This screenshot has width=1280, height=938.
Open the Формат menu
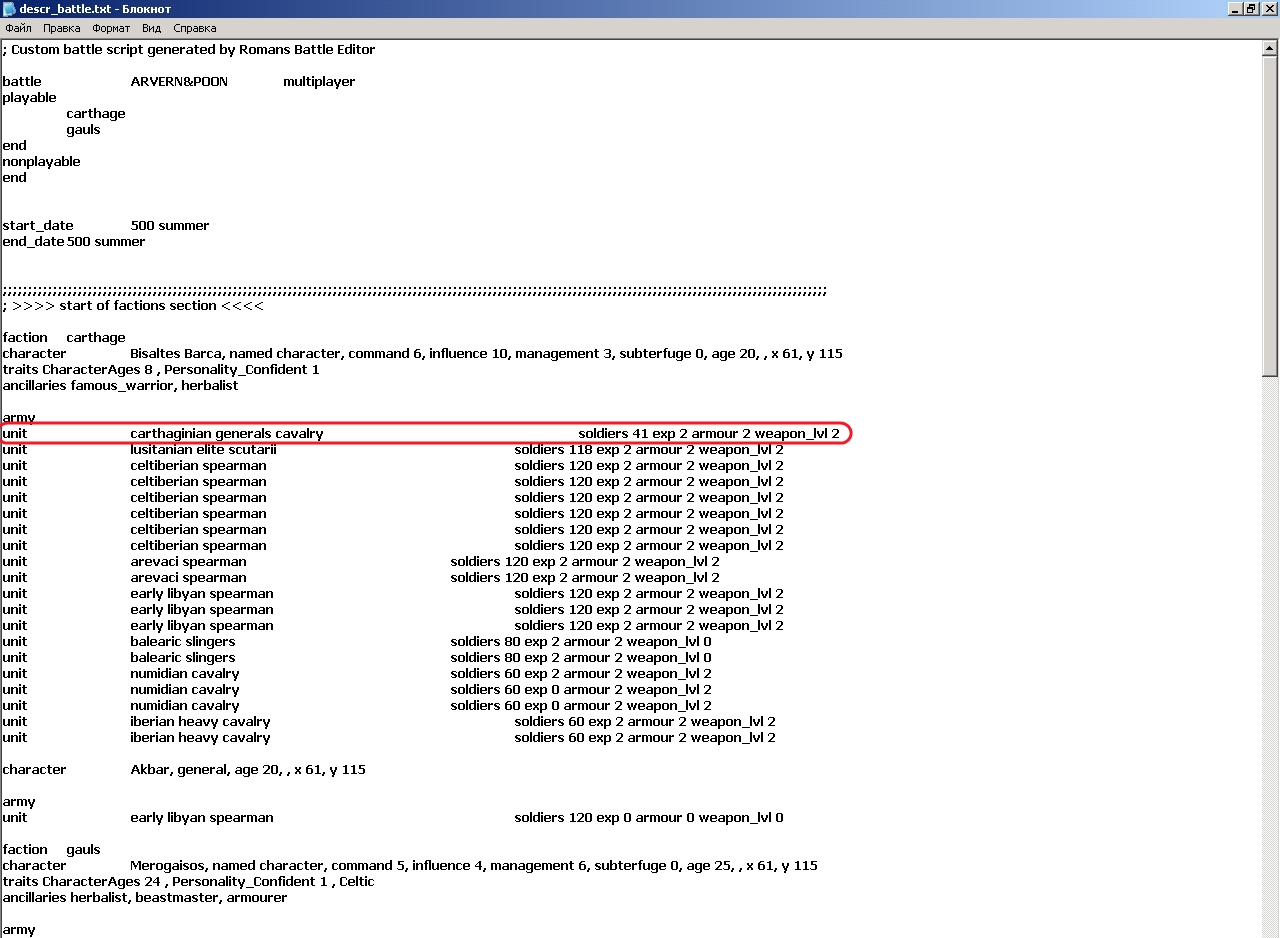coord(111,28)
